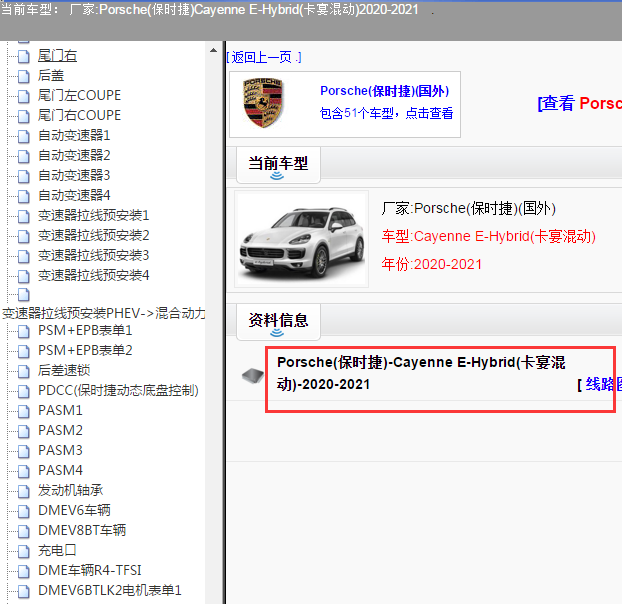622x604 pixels.
Task: Click document icon beside 变速器拉线预安装1
Action: click(x=24, y=216)
